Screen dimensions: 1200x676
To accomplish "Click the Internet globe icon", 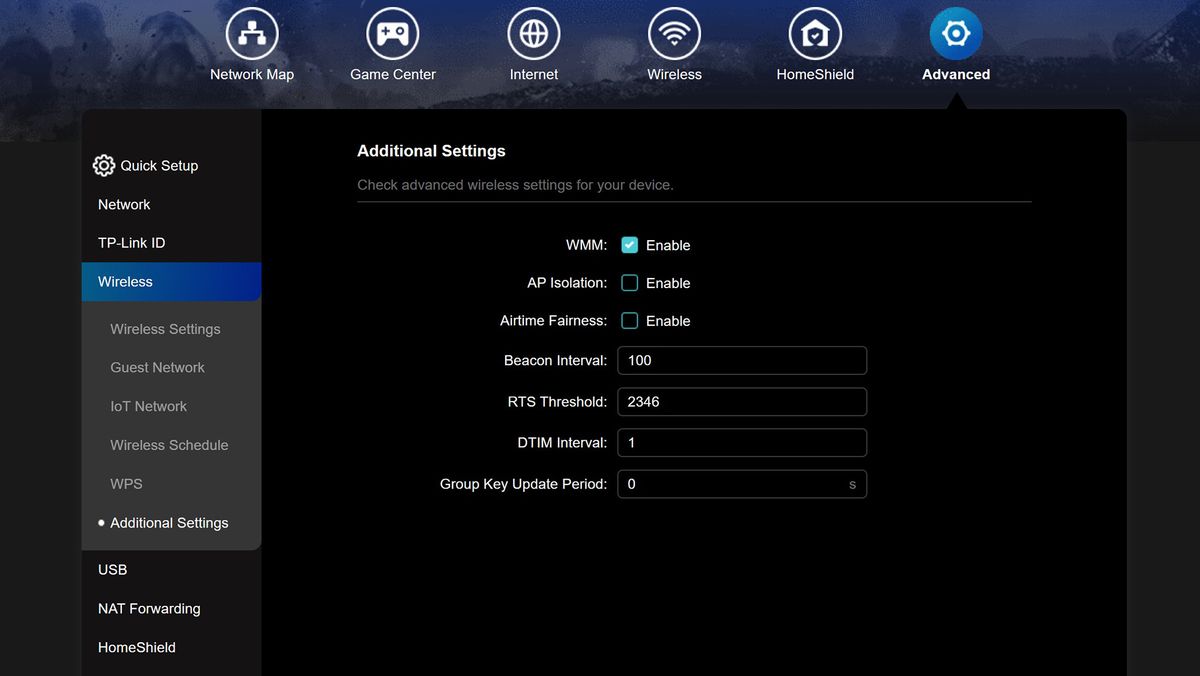I will tap(533, 32).
